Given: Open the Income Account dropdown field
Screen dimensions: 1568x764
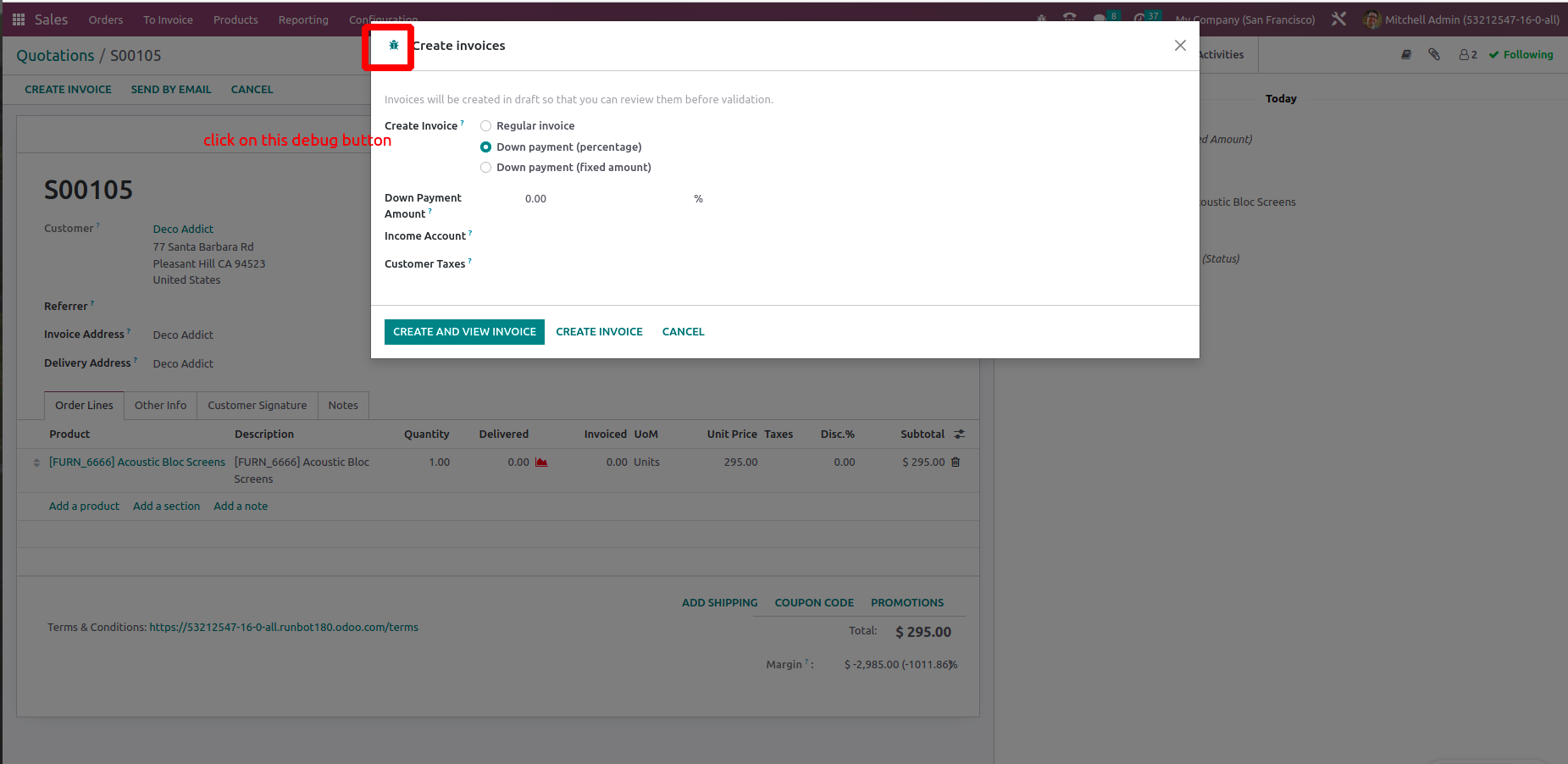Looking at the screenshot, I should coord(610,236).
